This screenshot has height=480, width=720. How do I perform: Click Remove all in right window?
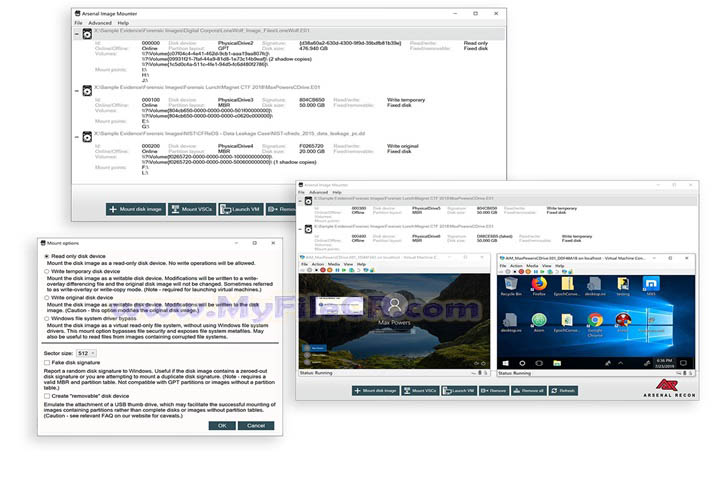click(x=529, y=390)
